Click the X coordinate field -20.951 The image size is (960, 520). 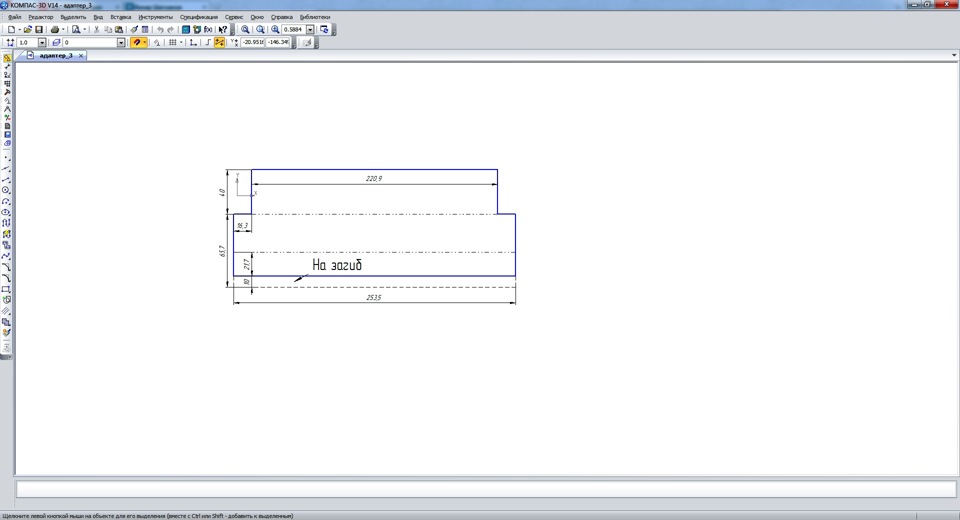click(x=253, y=42)
